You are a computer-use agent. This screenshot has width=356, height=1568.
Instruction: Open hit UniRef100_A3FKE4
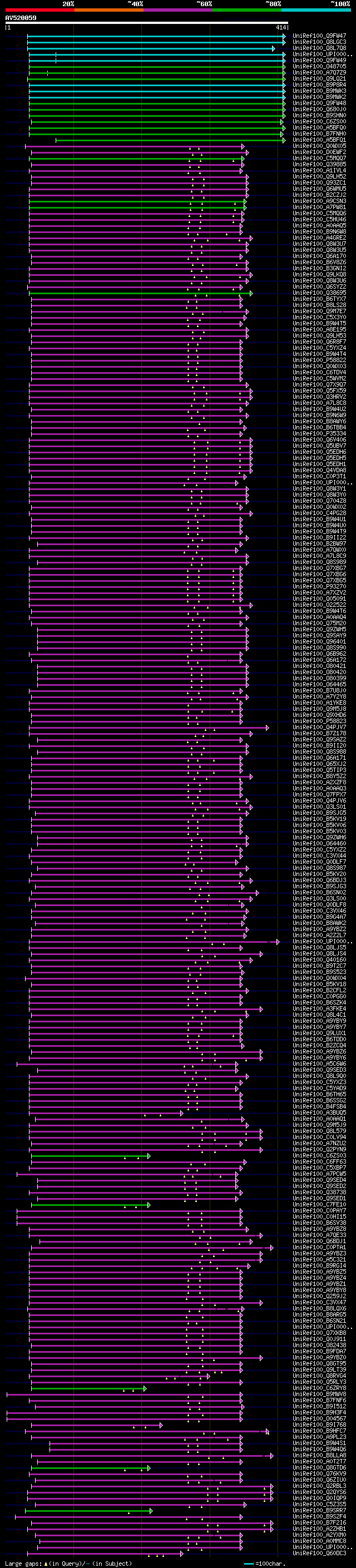[x=319, y=1008]
